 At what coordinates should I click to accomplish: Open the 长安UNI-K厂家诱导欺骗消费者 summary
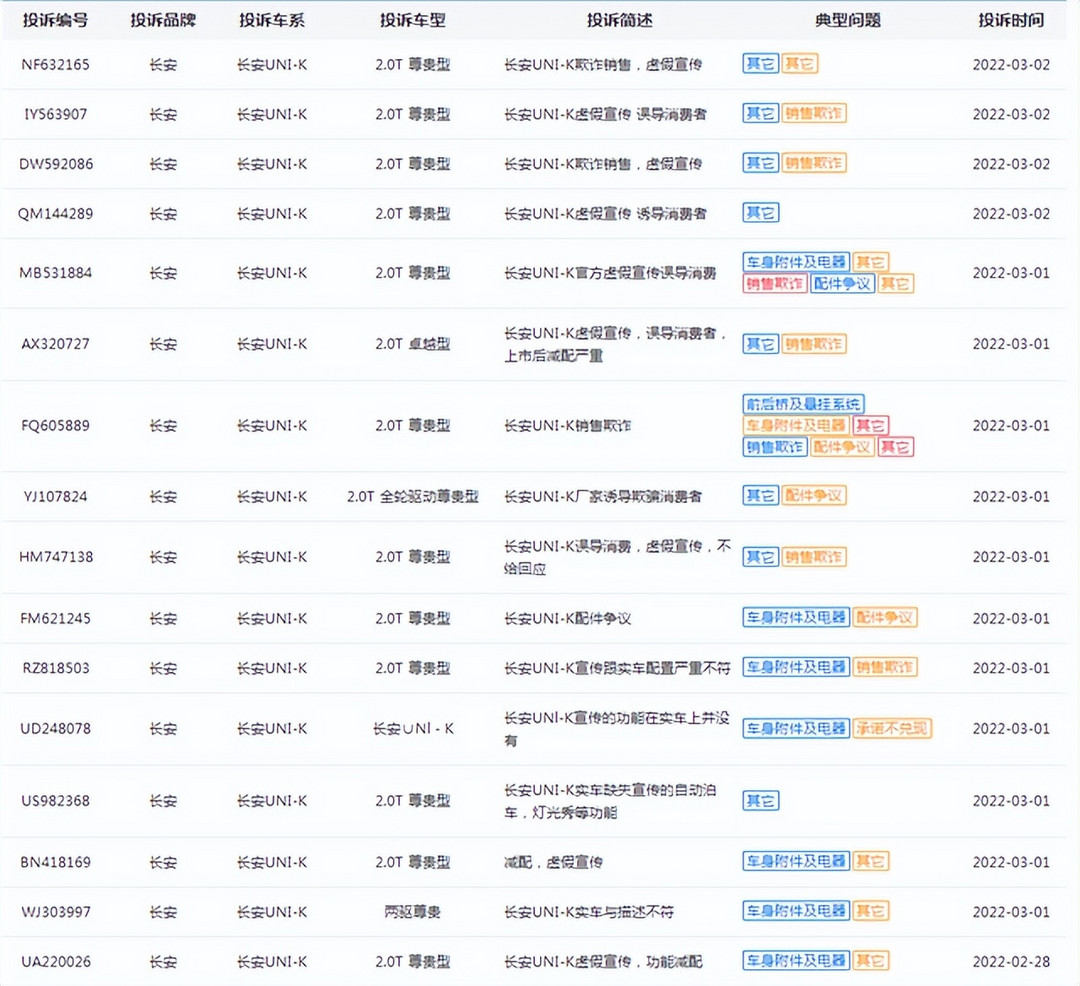click(x=603, y=496)
